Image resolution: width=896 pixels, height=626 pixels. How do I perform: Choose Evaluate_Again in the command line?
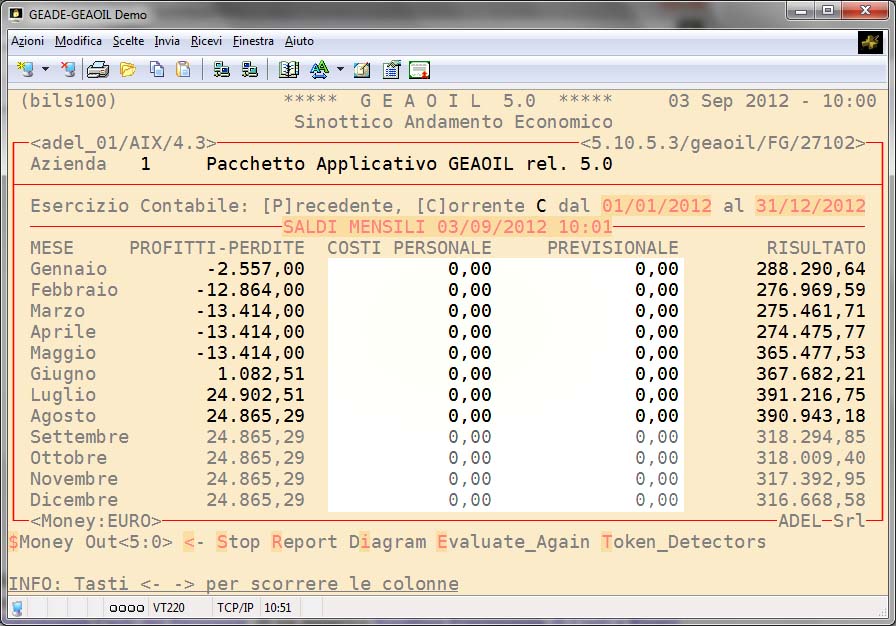click(x=512, y=542)
